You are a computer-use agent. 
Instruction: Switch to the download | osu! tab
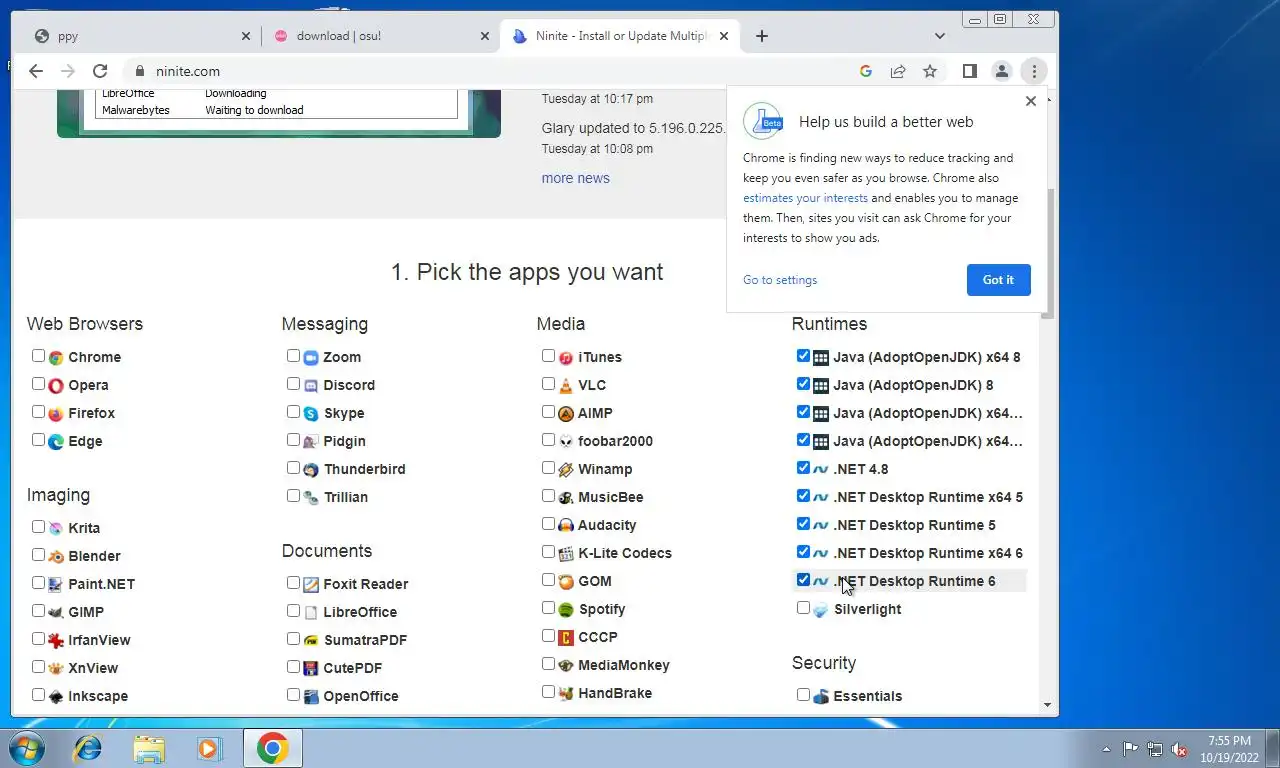pyautogui.click(x=380, y=36)
